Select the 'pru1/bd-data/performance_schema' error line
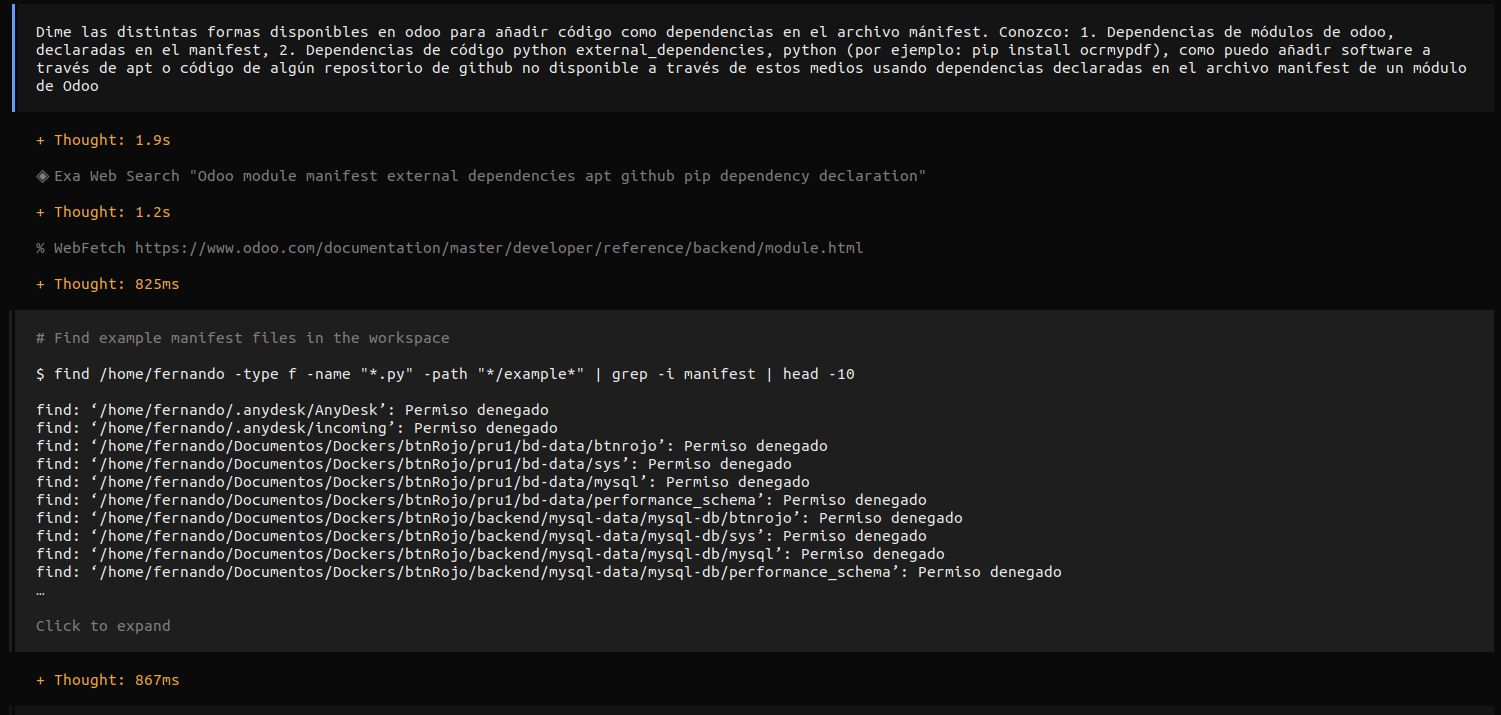1501x715 pixels. point(481,500)
